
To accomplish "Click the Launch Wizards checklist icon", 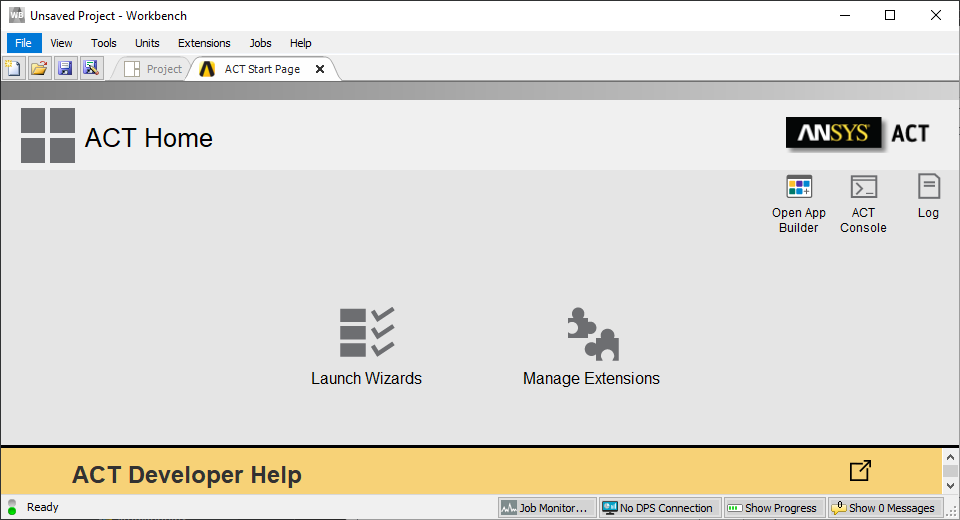I will [367, 332].
